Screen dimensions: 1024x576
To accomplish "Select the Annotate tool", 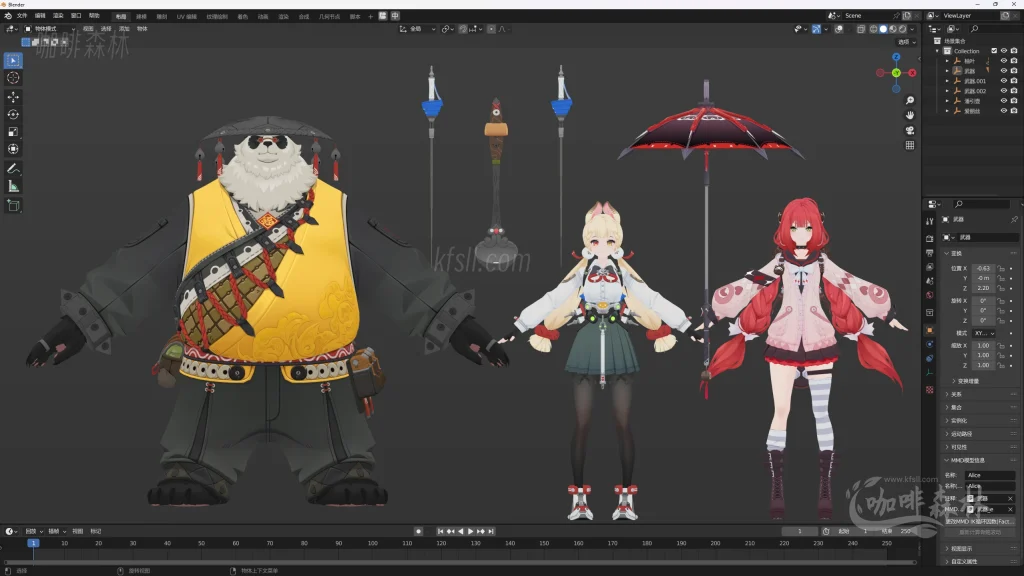I will coord(13,168).
